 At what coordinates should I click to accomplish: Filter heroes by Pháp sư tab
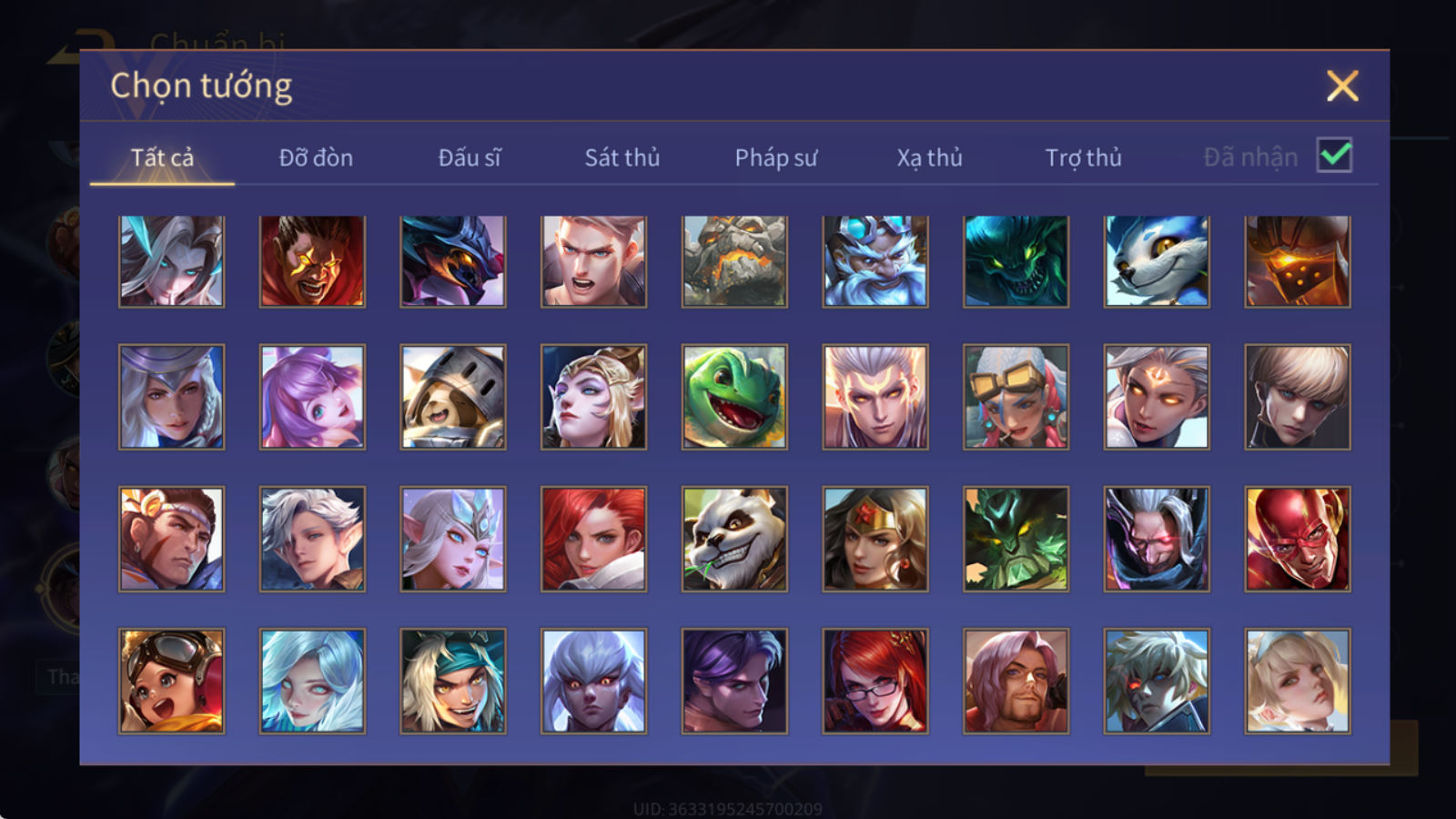pos(776,157)
